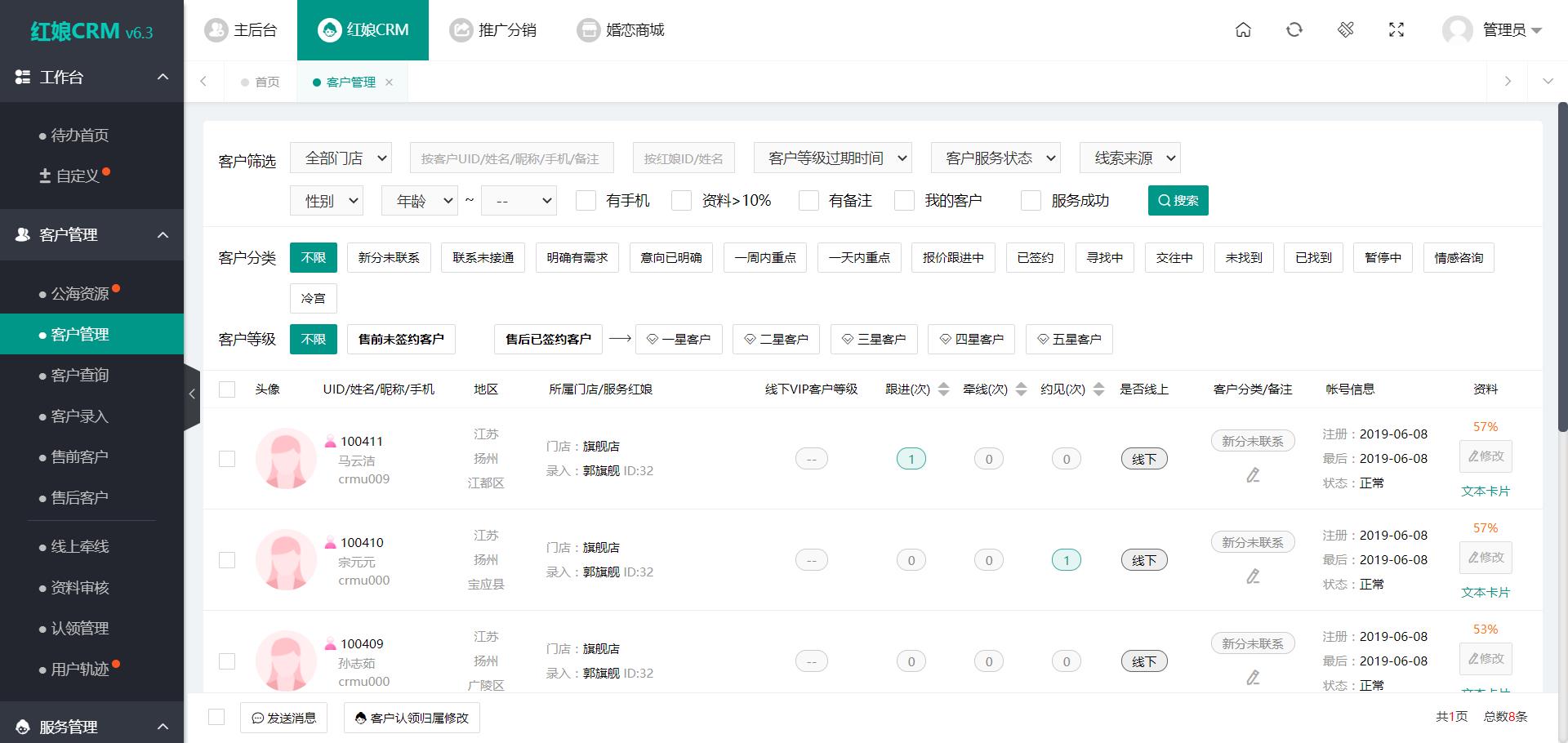Switch to 推广分销 top tab
This screenshot has height=743, width=1568.
(x=492, y=30)
